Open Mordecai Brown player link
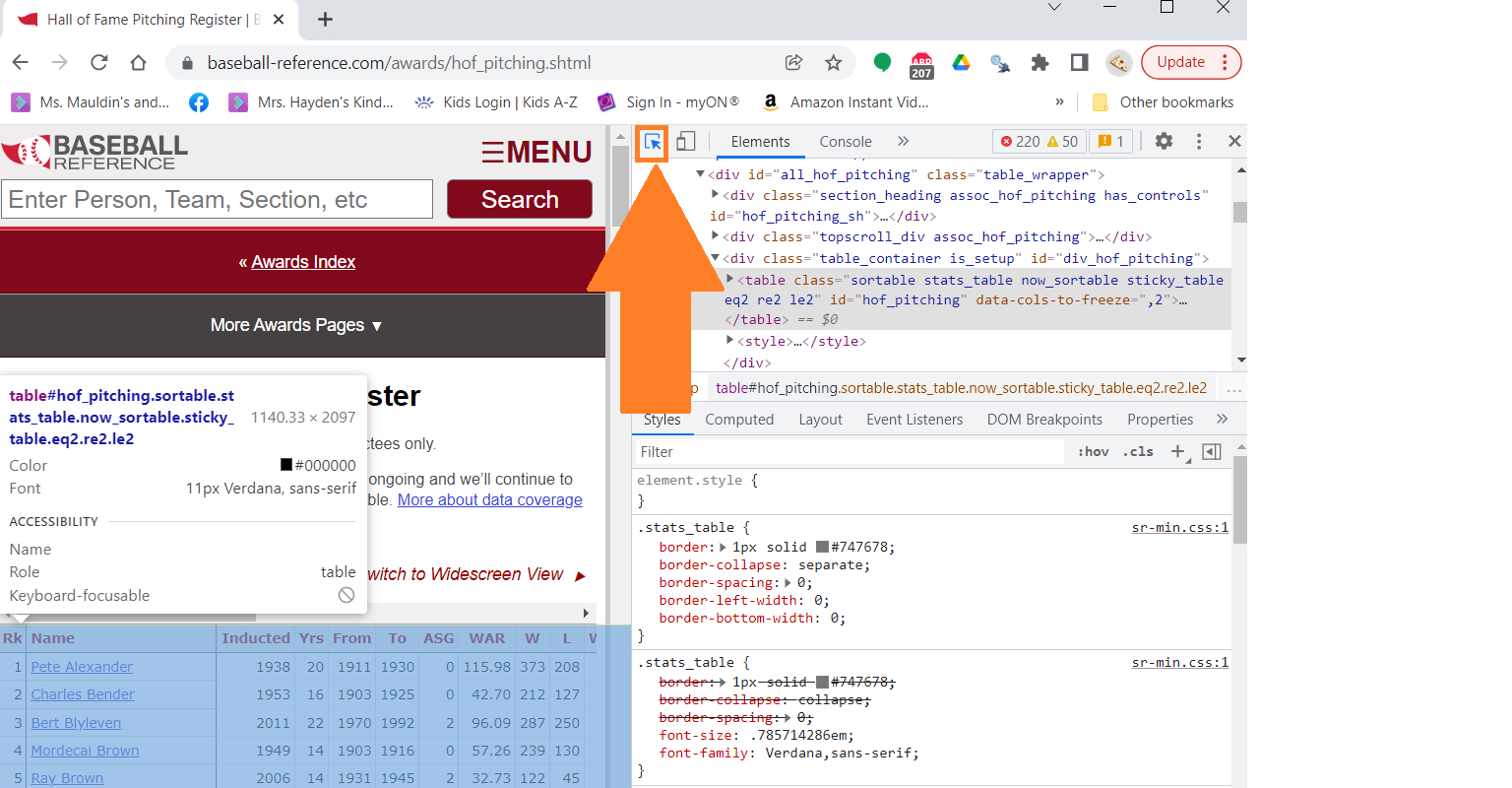Screen dimensions: 1512x788 (85, 751)
